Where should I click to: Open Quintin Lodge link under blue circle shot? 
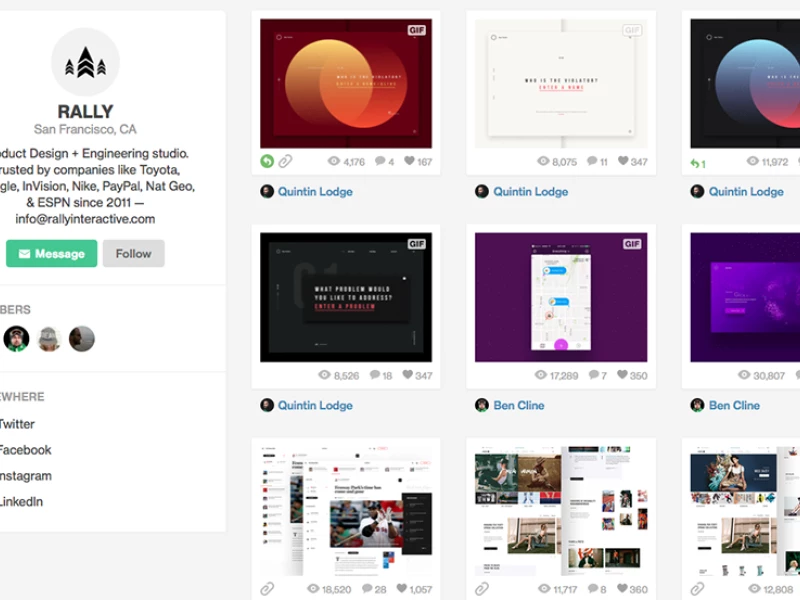tap(746, 192)
